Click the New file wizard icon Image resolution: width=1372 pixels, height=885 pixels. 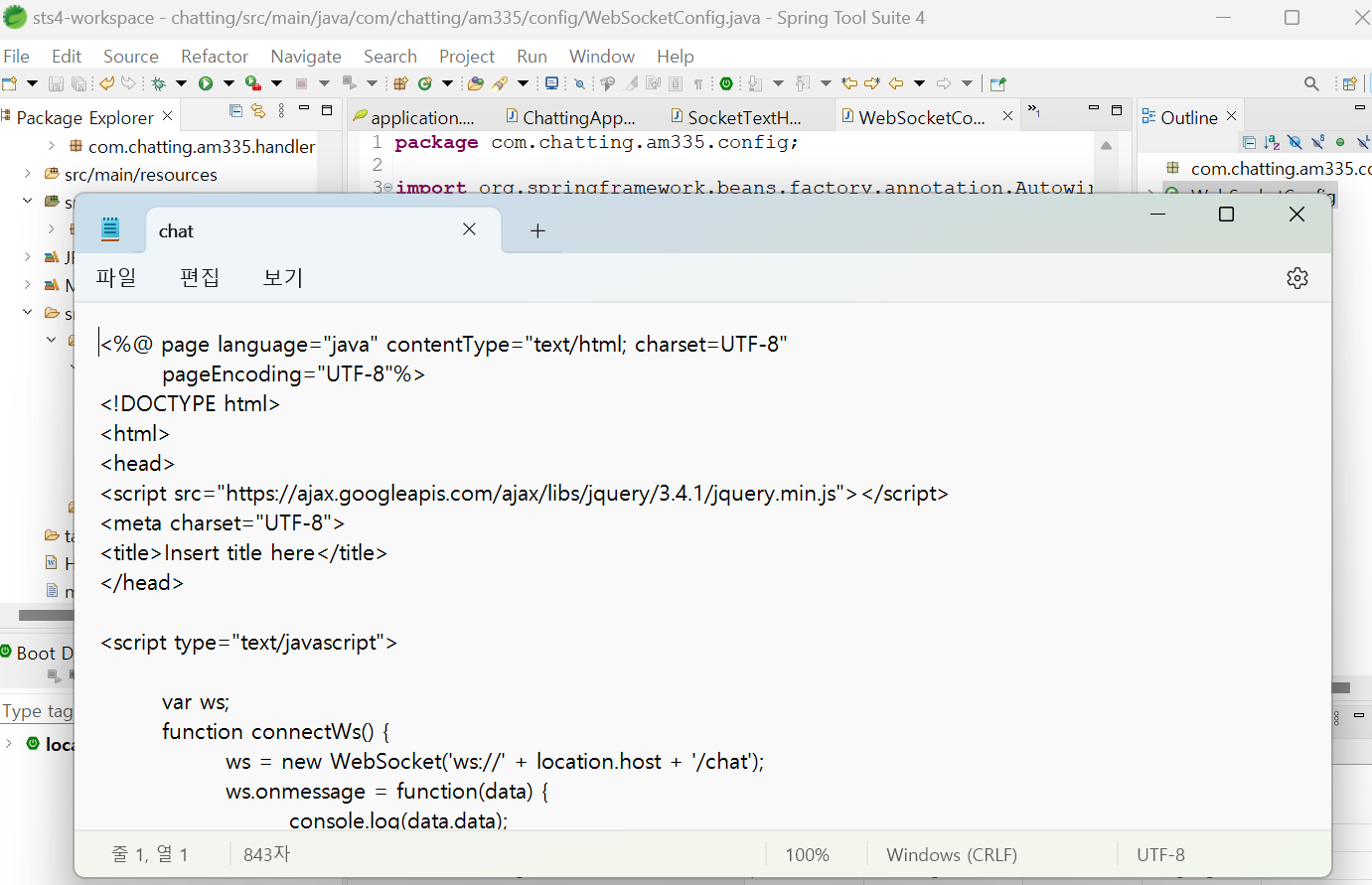[10, 83]
